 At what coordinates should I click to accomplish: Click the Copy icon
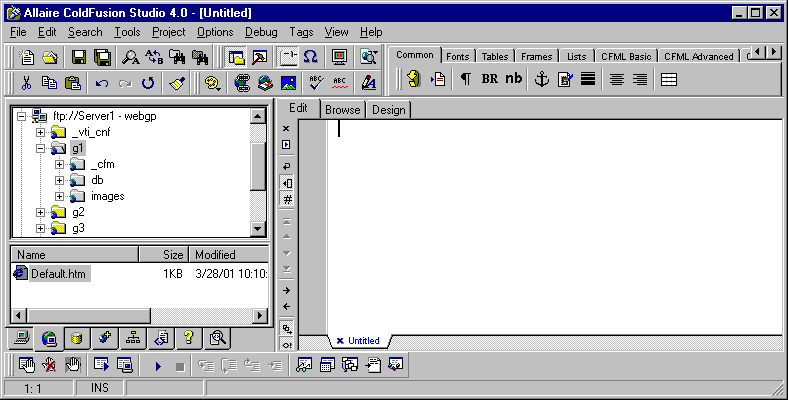coord(49,83)
